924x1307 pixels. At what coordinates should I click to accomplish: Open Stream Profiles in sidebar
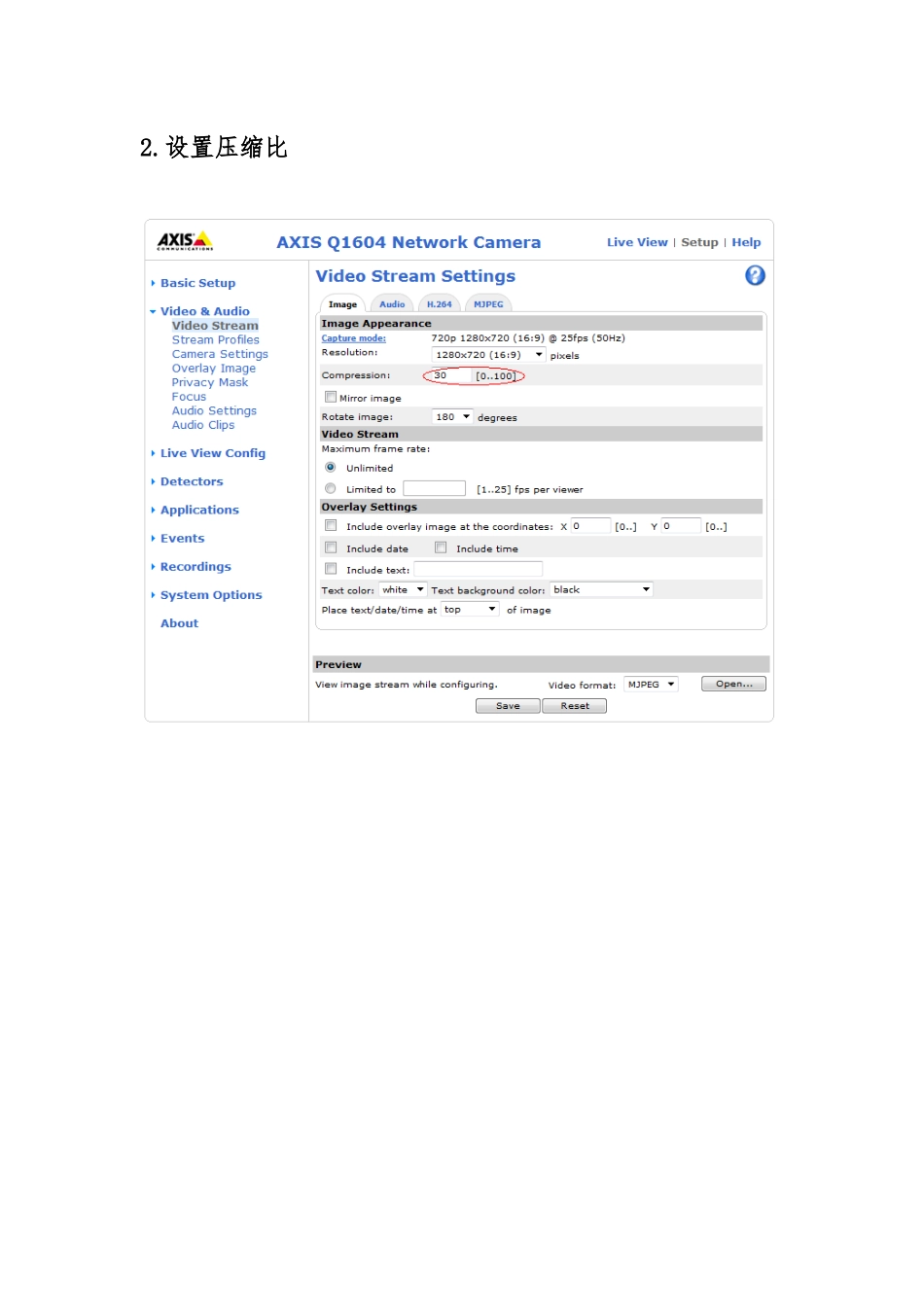click(216, 339)
